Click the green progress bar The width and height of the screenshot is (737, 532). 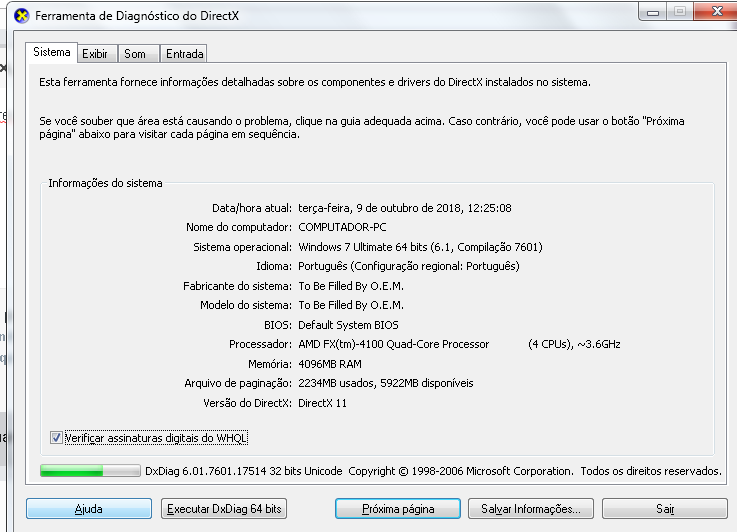coord(90,470)
